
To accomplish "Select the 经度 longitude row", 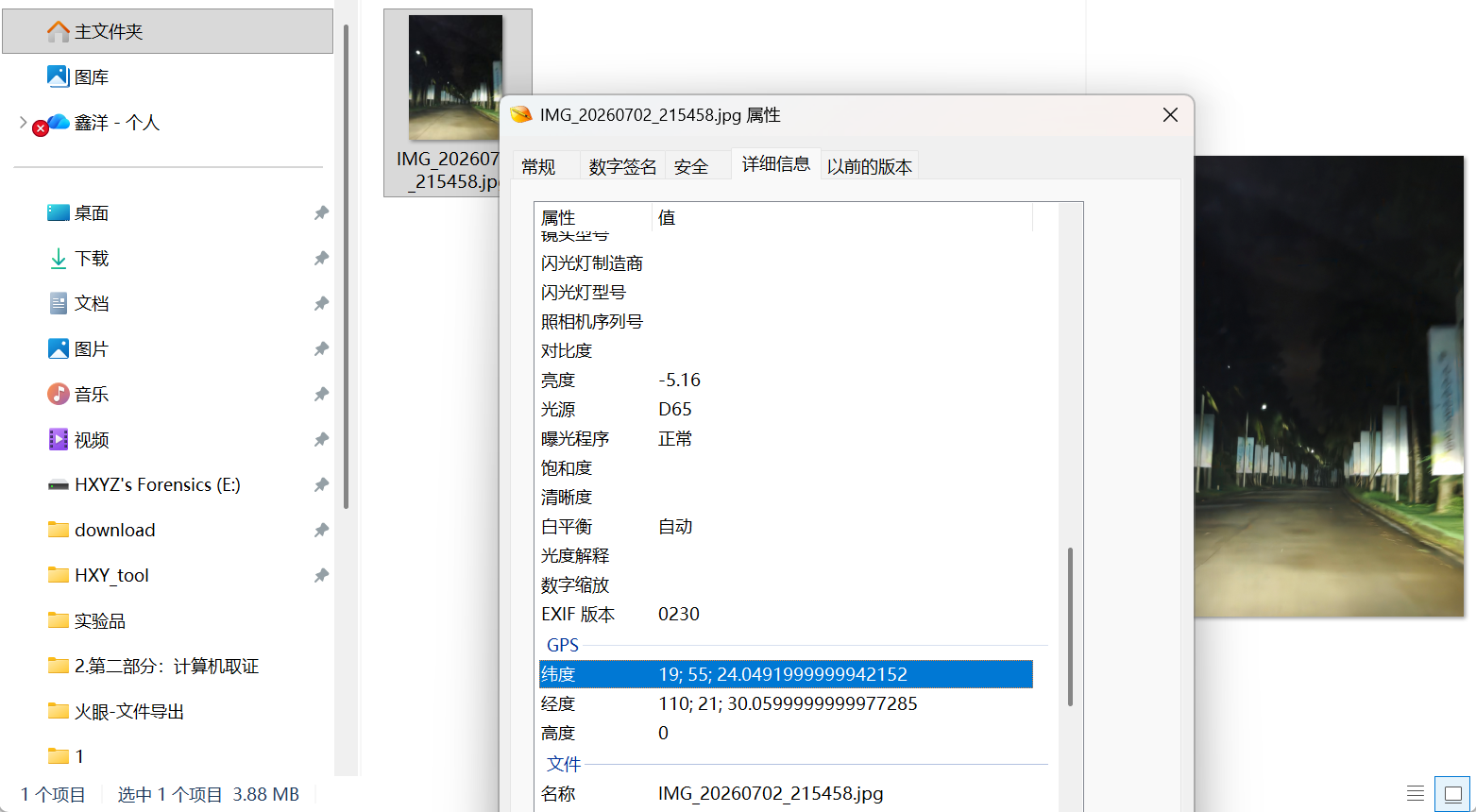I will coord(786,703).
